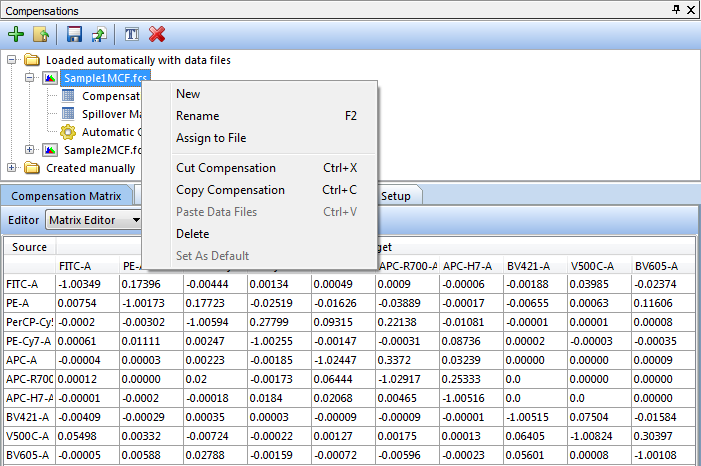Viewport: 701px width, 466px height.
Task: Close the Compensations panel
Action: 691,10
